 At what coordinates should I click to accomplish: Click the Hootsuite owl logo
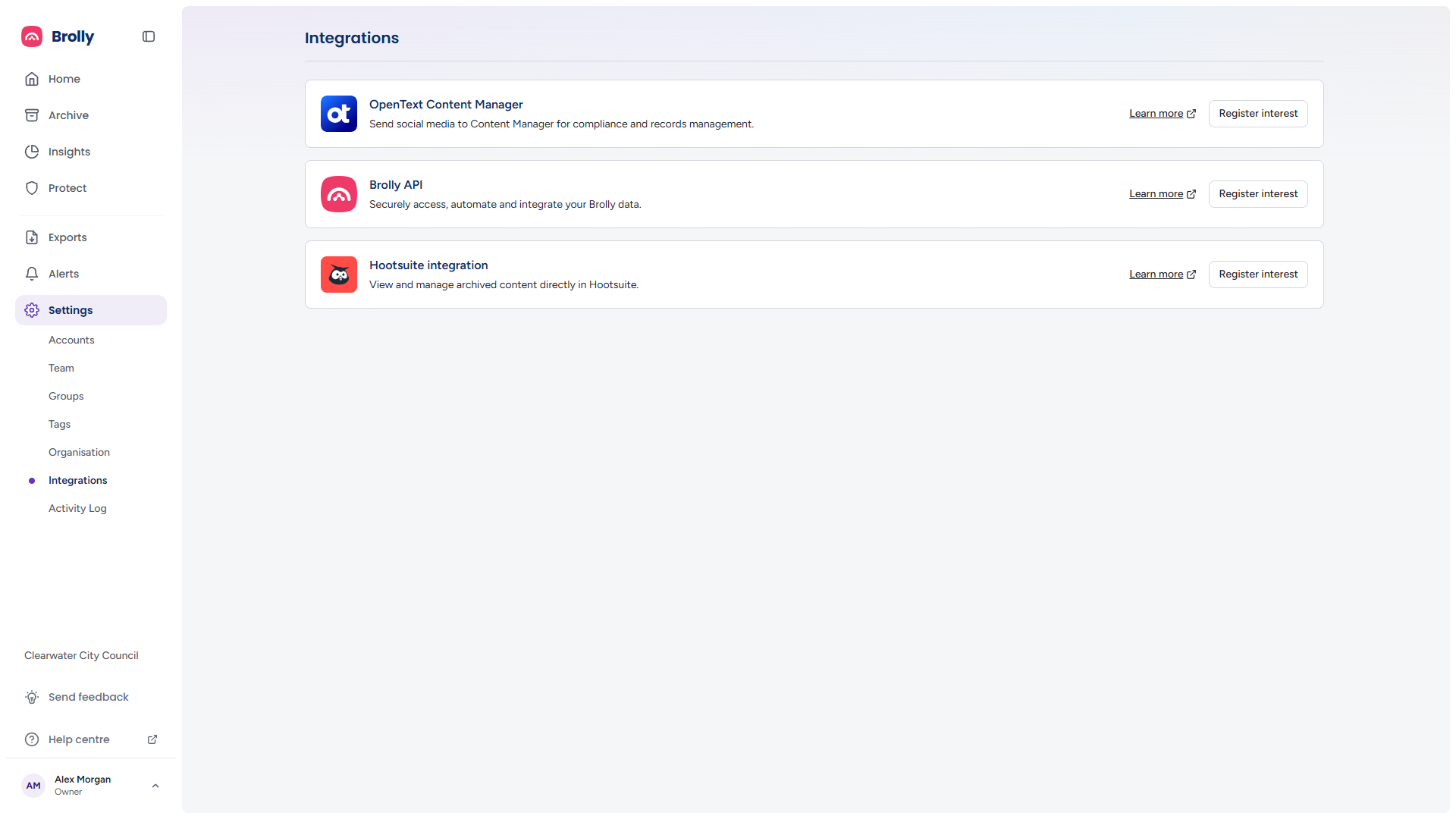[339, 275]
